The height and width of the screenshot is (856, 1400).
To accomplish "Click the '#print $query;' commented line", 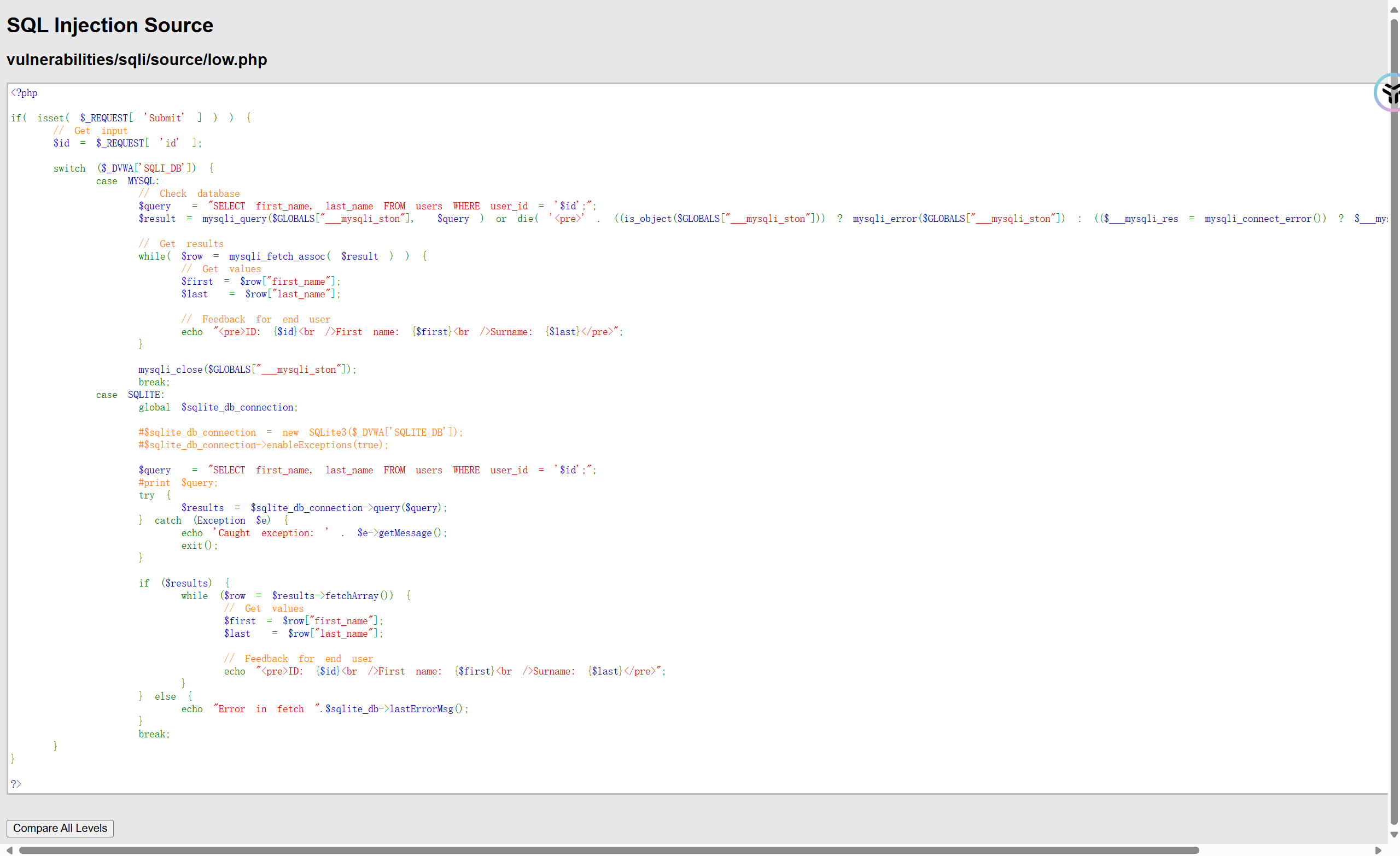I will coord(177,483).
